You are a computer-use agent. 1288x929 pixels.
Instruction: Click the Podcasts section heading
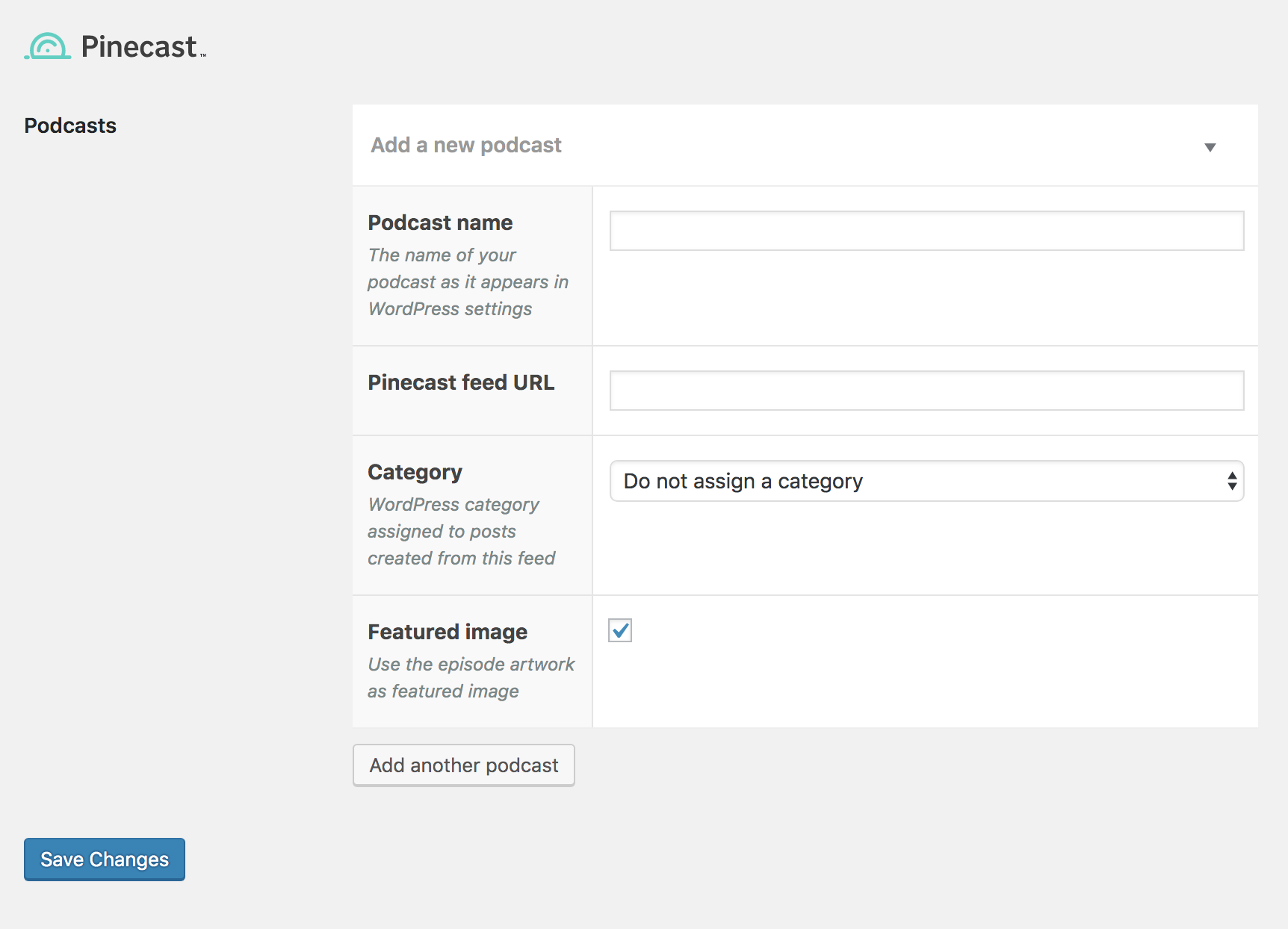[70, 125]
